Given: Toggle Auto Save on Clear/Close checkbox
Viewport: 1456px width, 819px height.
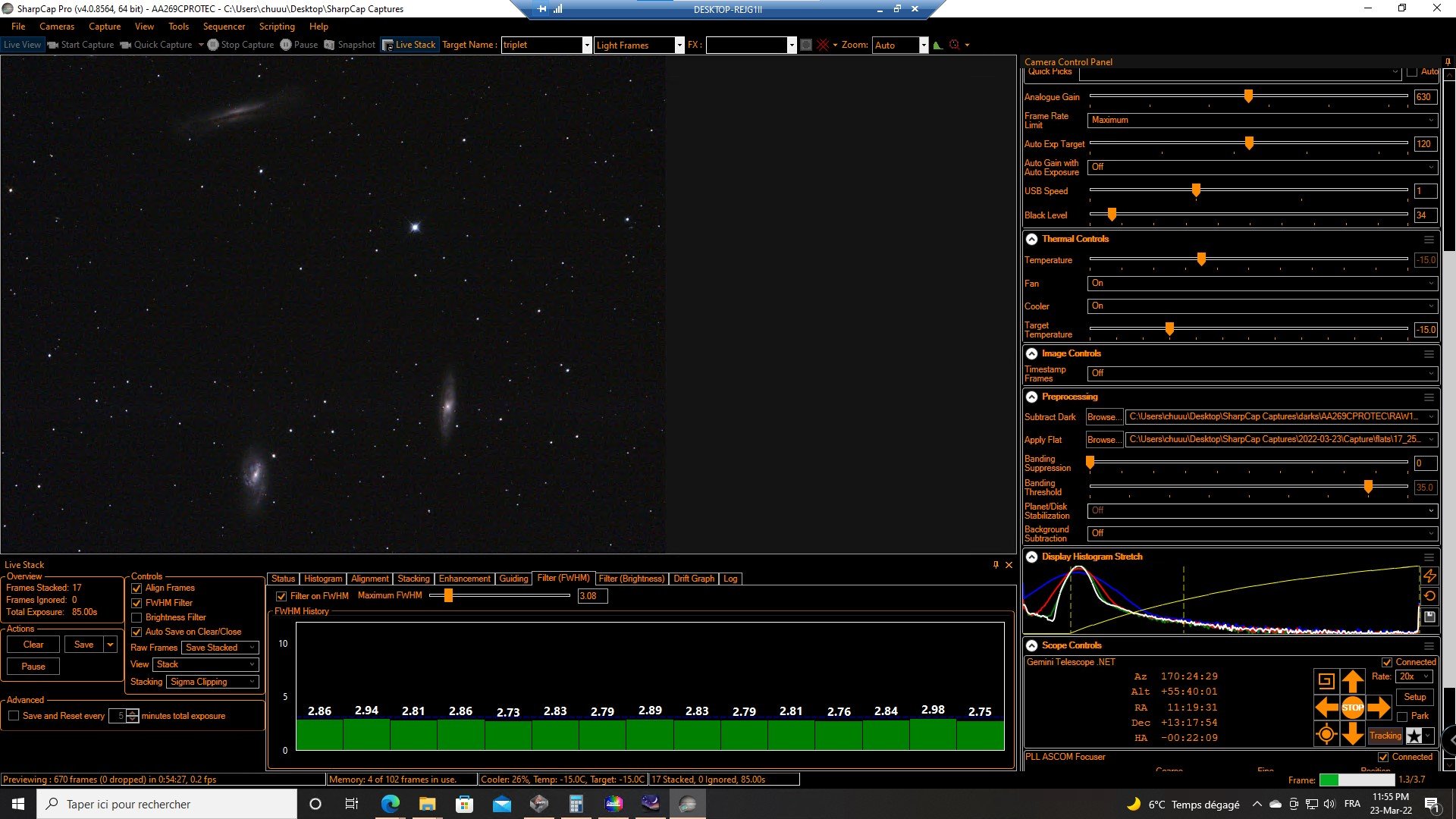Looking at the screenshot, I should (136, 632).
